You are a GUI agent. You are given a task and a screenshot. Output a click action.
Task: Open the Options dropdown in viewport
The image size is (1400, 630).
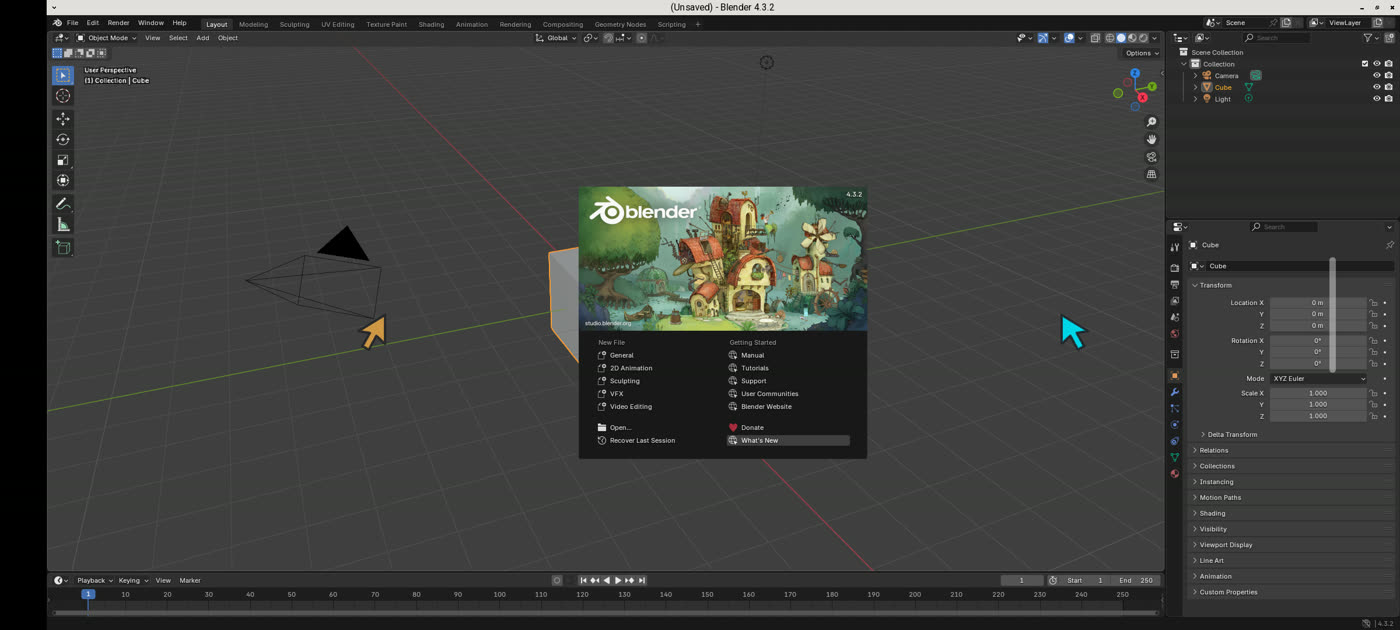1141,53
